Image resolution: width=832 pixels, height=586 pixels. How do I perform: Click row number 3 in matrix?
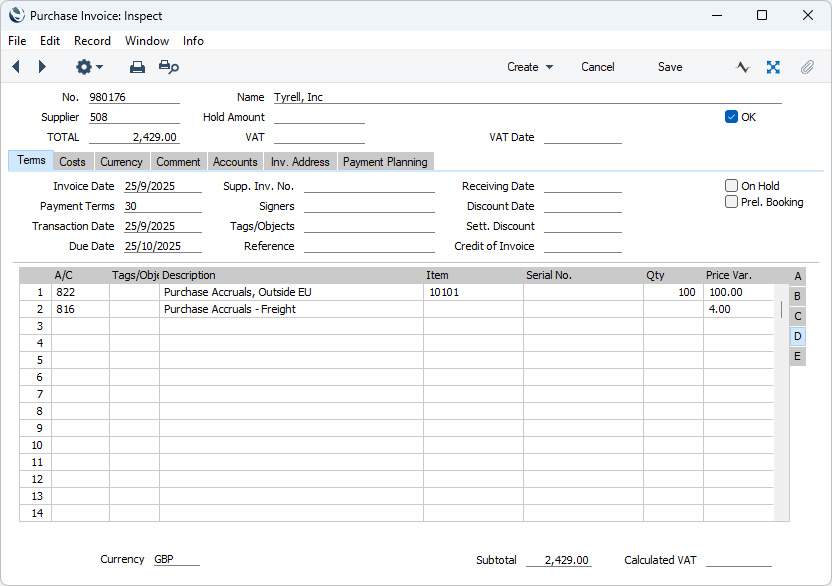(36, 326)
